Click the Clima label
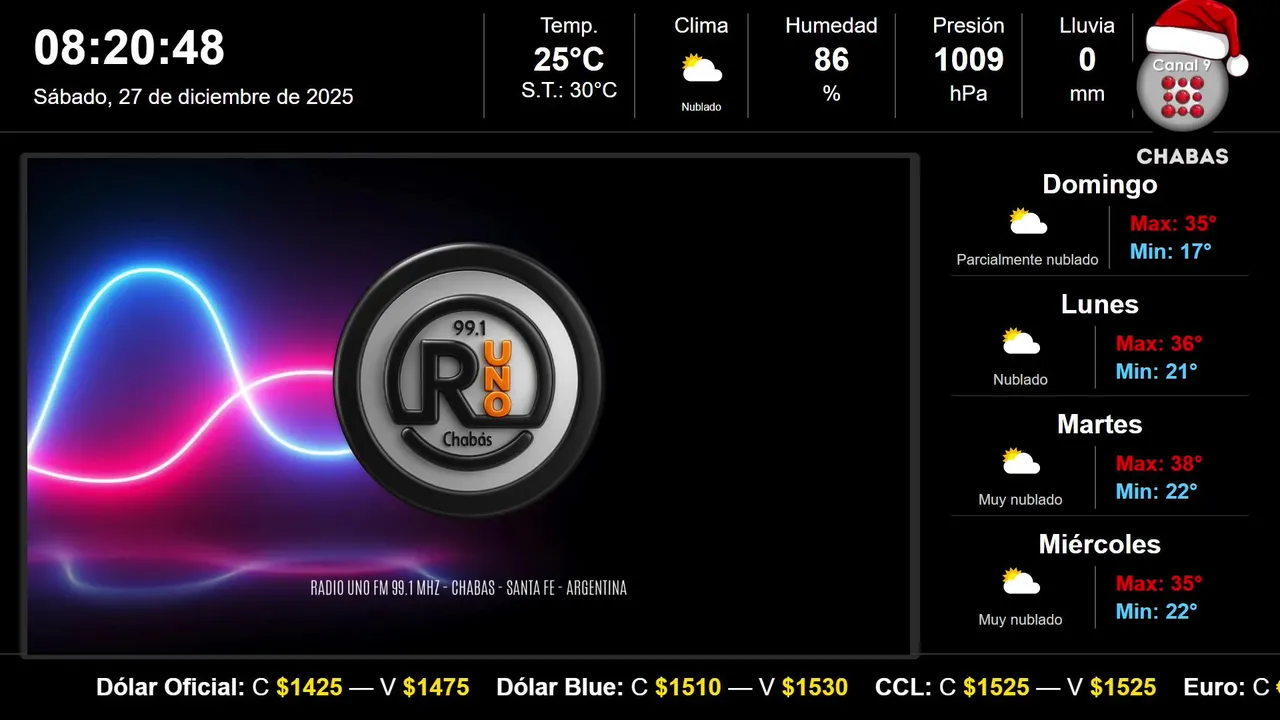 click(x=701, y=26)
